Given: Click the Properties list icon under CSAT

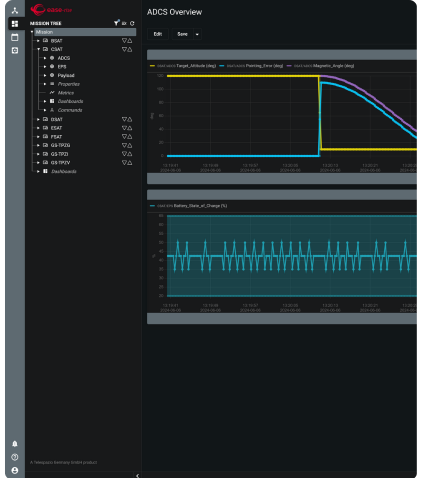Looking at the screenshot, I should pyautogui.click(x=52, y=84).
